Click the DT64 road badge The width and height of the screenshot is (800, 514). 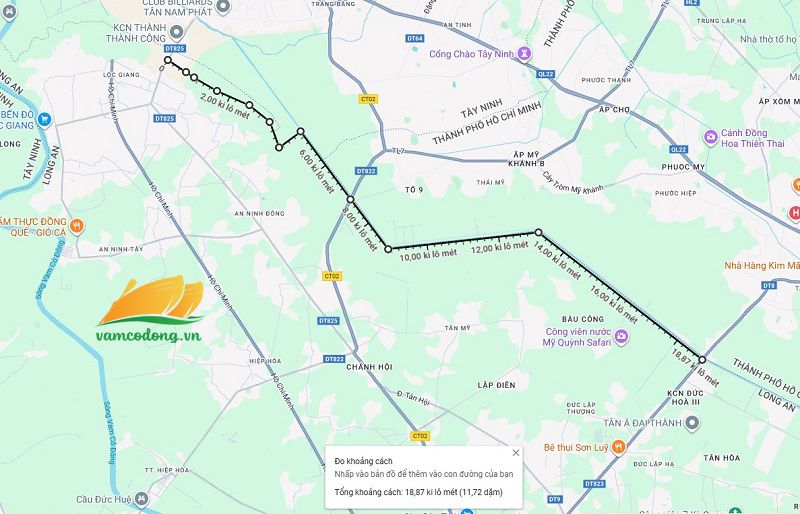pos(414,38)
